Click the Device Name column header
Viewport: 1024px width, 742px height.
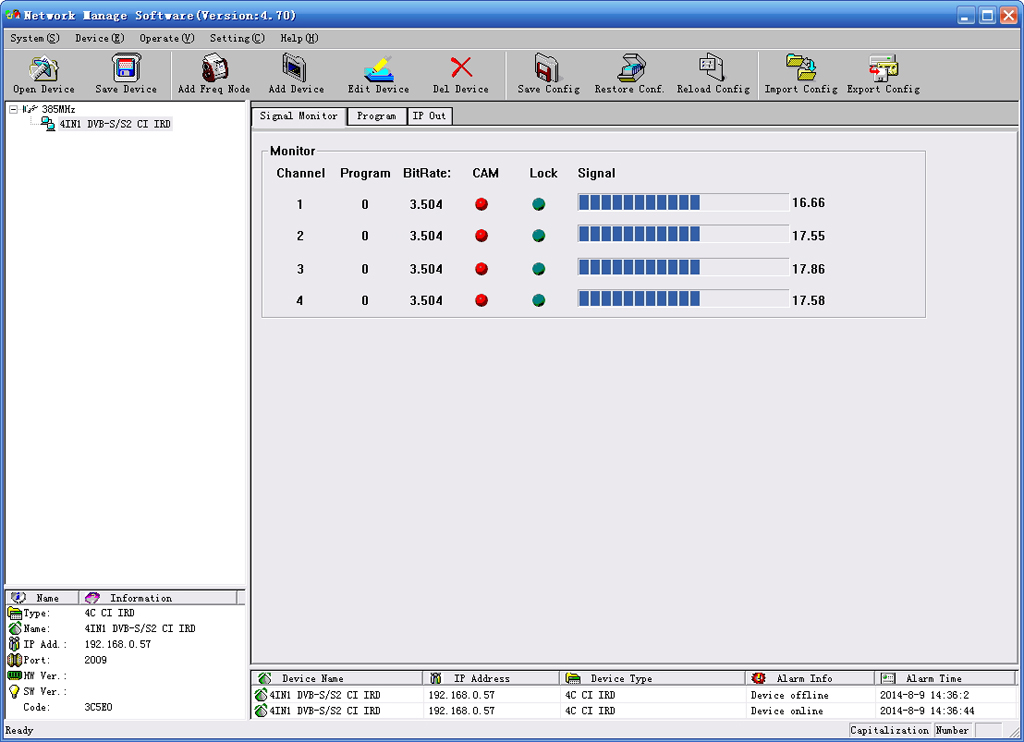click(337, 679)
